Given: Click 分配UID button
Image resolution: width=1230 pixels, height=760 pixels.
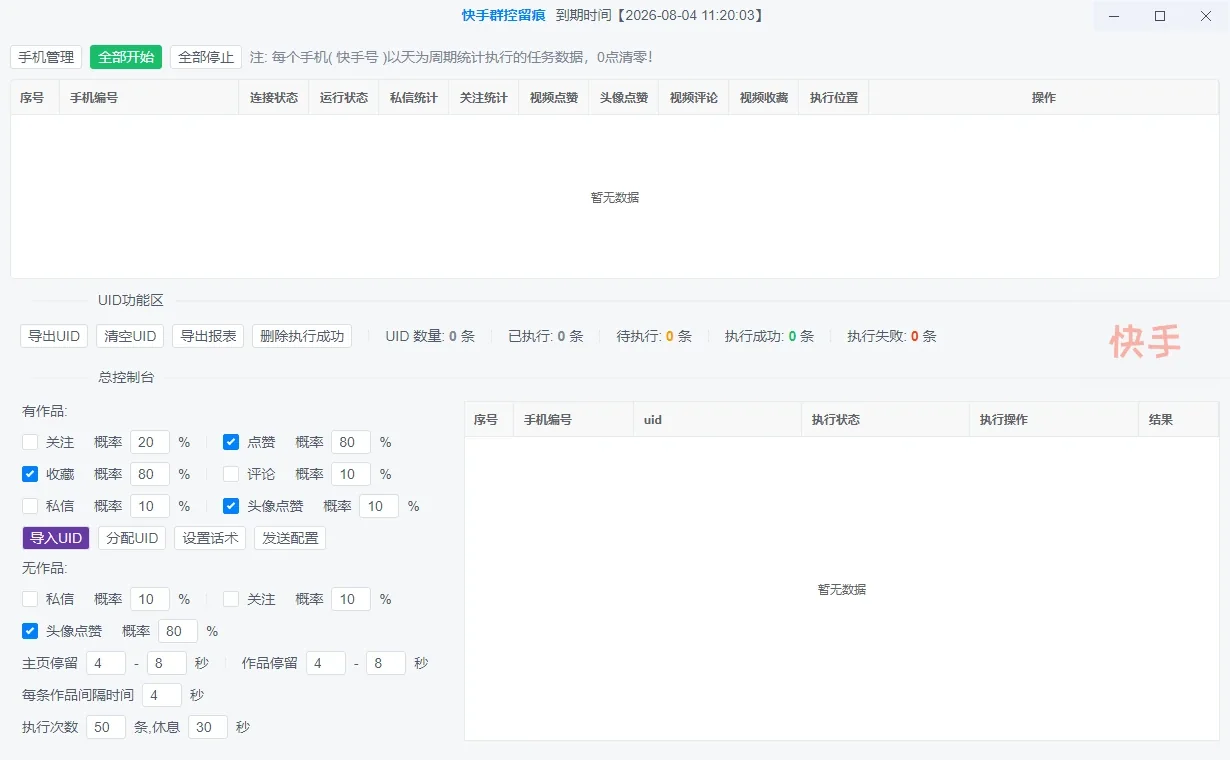Looking at the screenshot, I should click(132, 538).
